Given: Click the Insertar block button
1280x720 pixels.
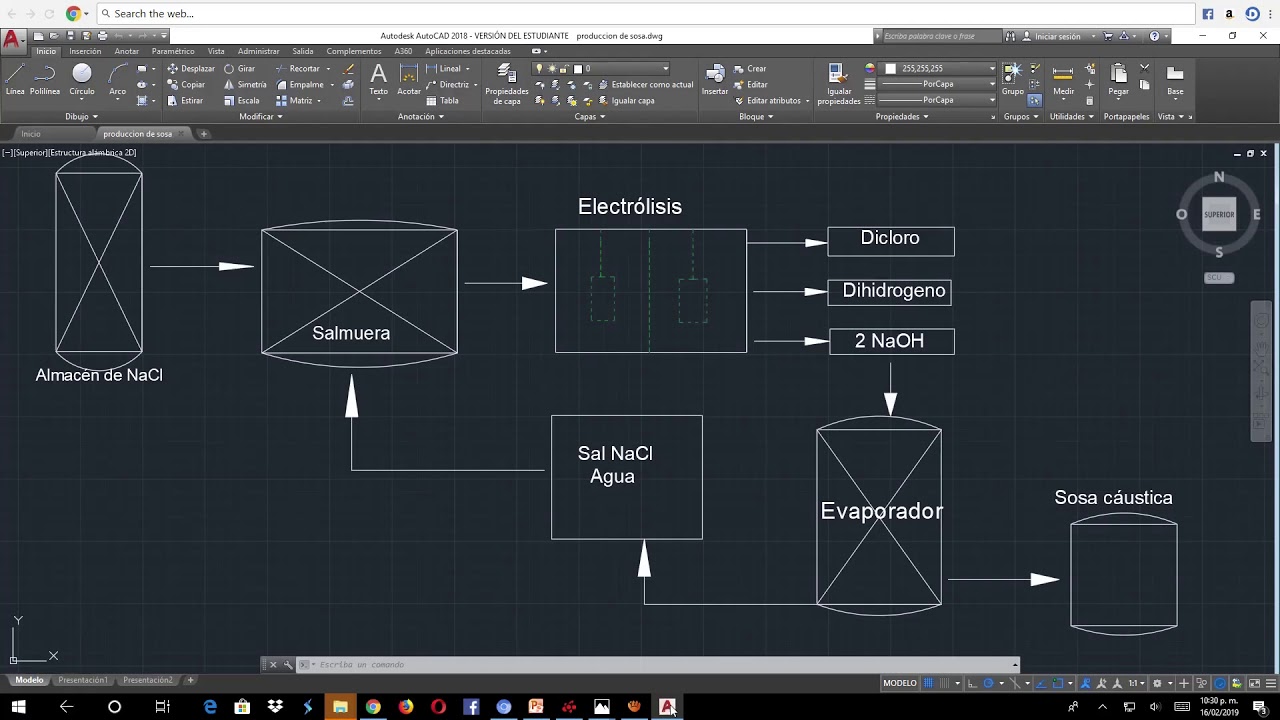Looking at the screenshot, I should coord(715,79).
